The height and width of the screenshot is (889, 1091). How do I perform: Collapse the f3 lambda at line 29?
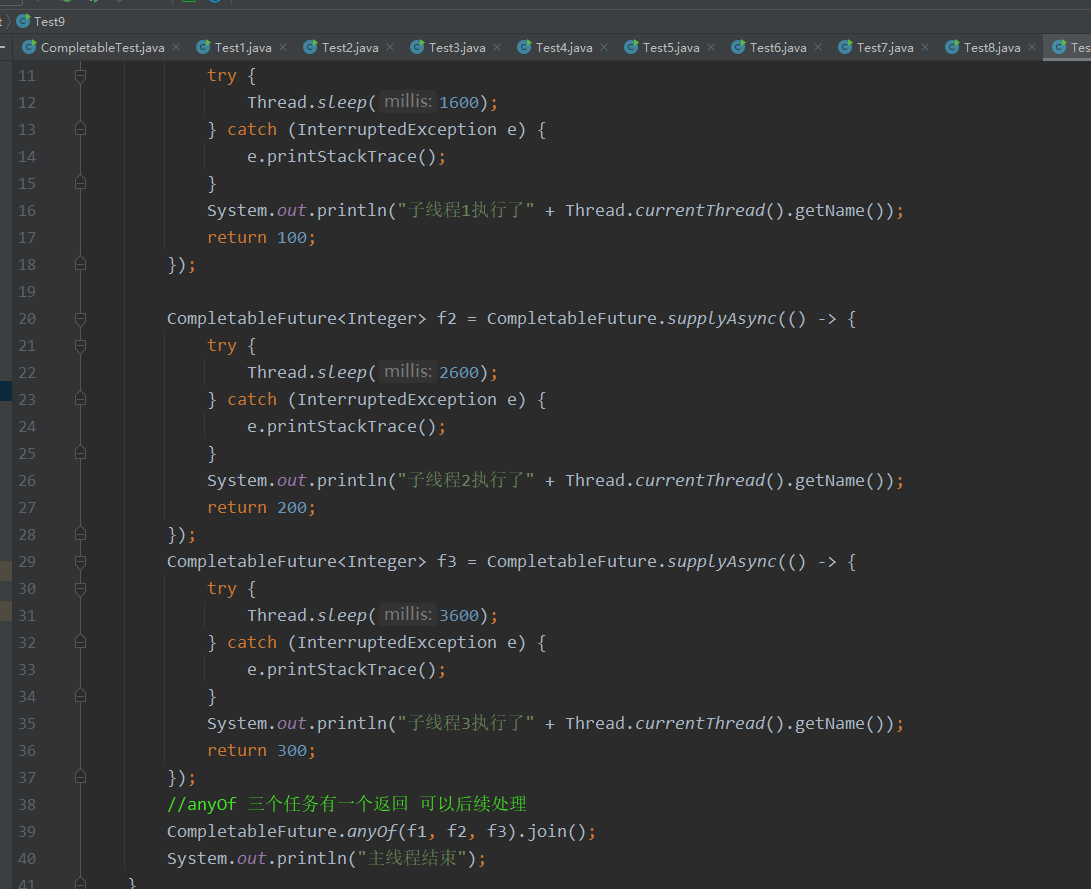(x=81, y=561)
